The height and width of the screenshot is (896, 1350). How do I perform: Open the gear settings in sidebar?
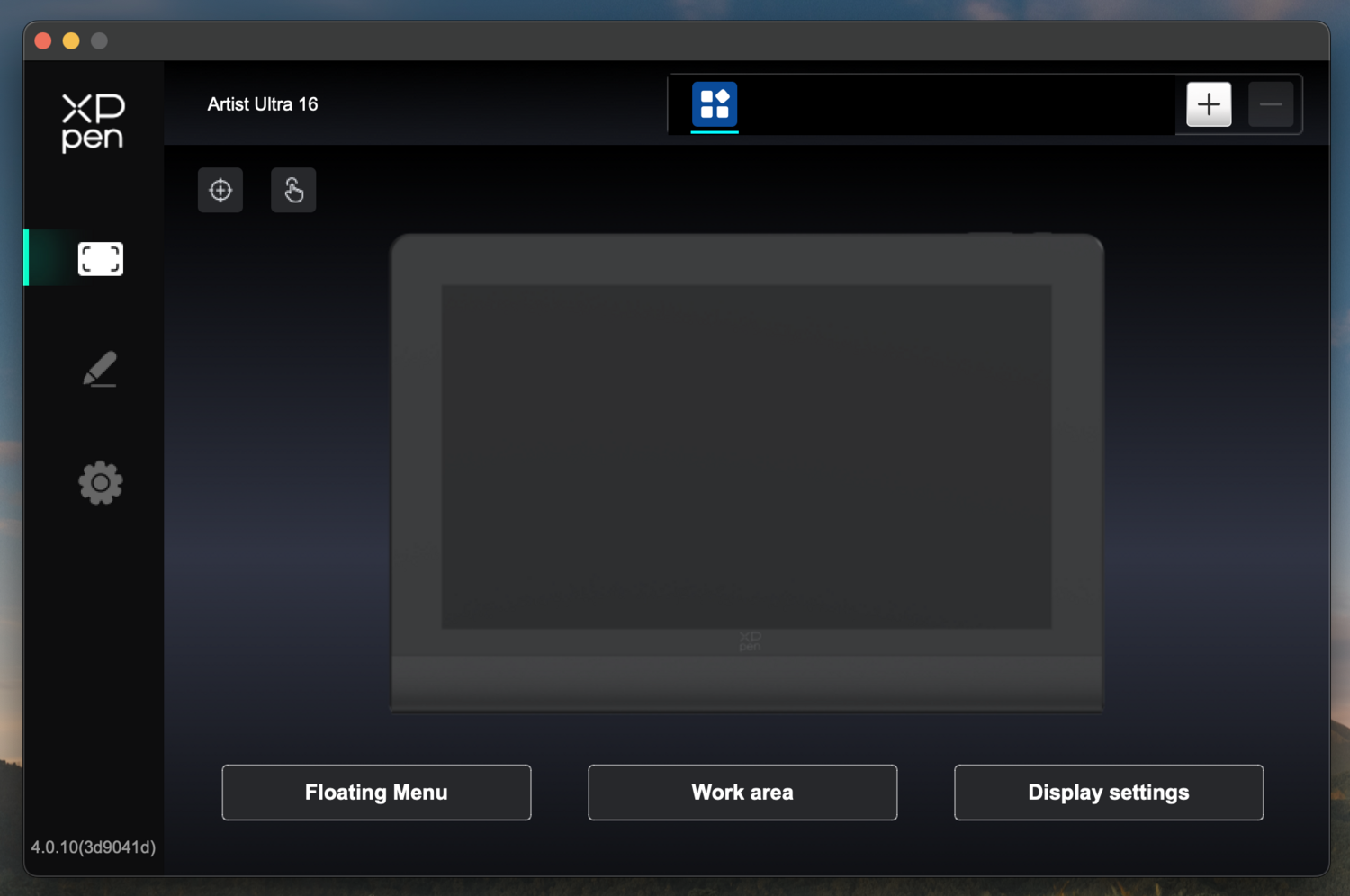click(x=100, y=483)
